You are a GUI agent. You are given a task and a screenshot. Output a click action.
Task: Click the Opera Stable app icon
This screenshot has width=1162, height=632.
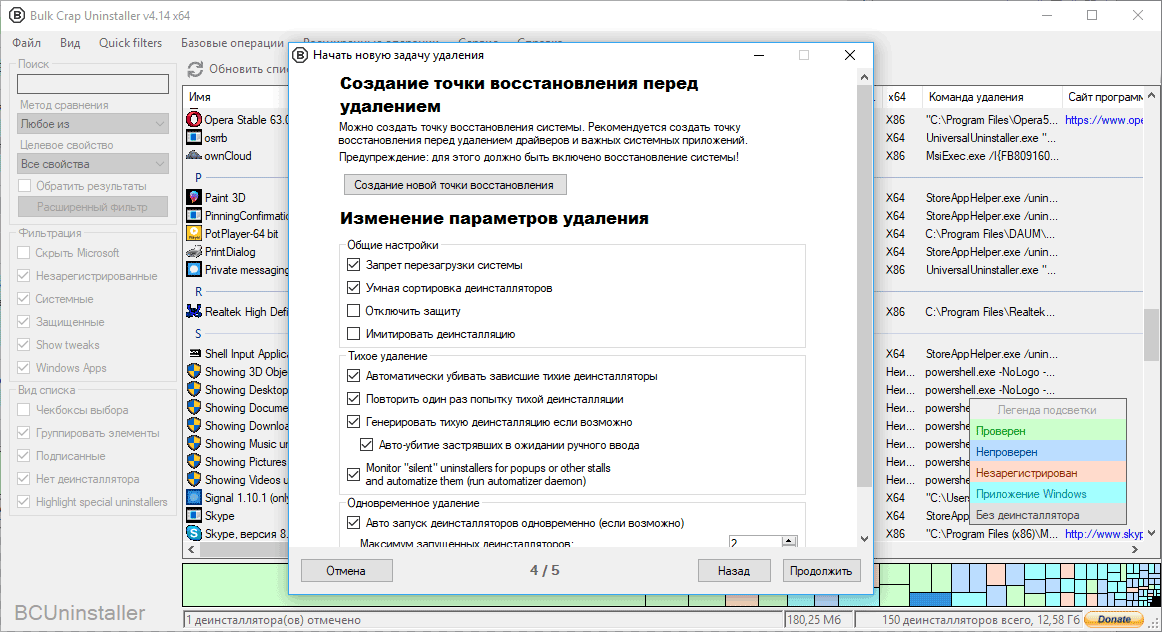tap(194, 119)
